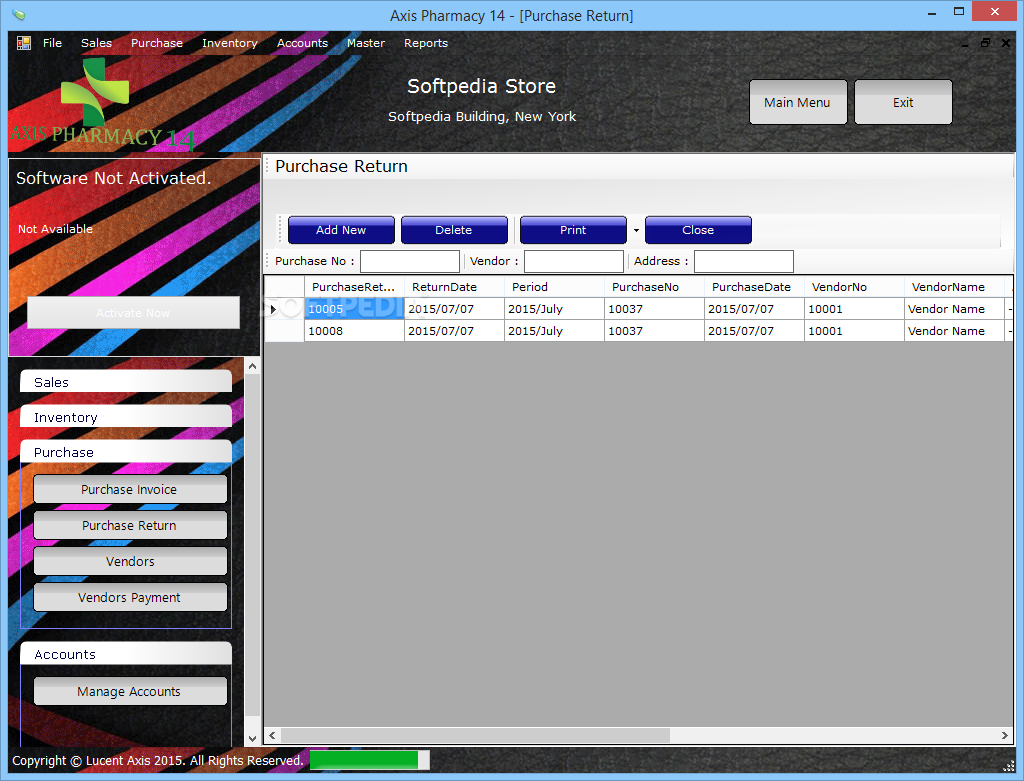
Task: Click the row selector arrow for 10005
Action: tap(273, 309)
